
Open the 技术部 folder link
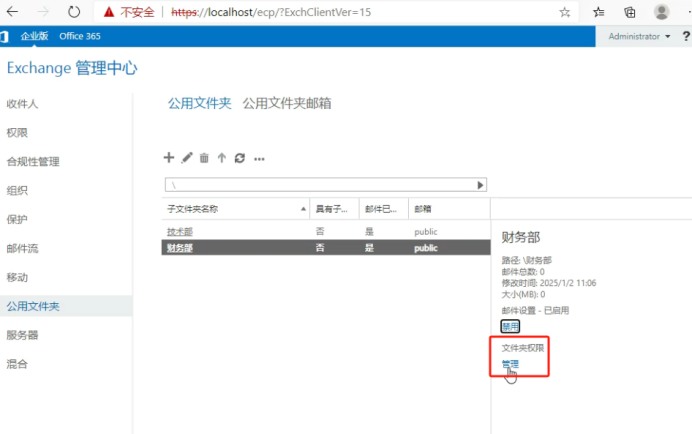pos(180,232)
